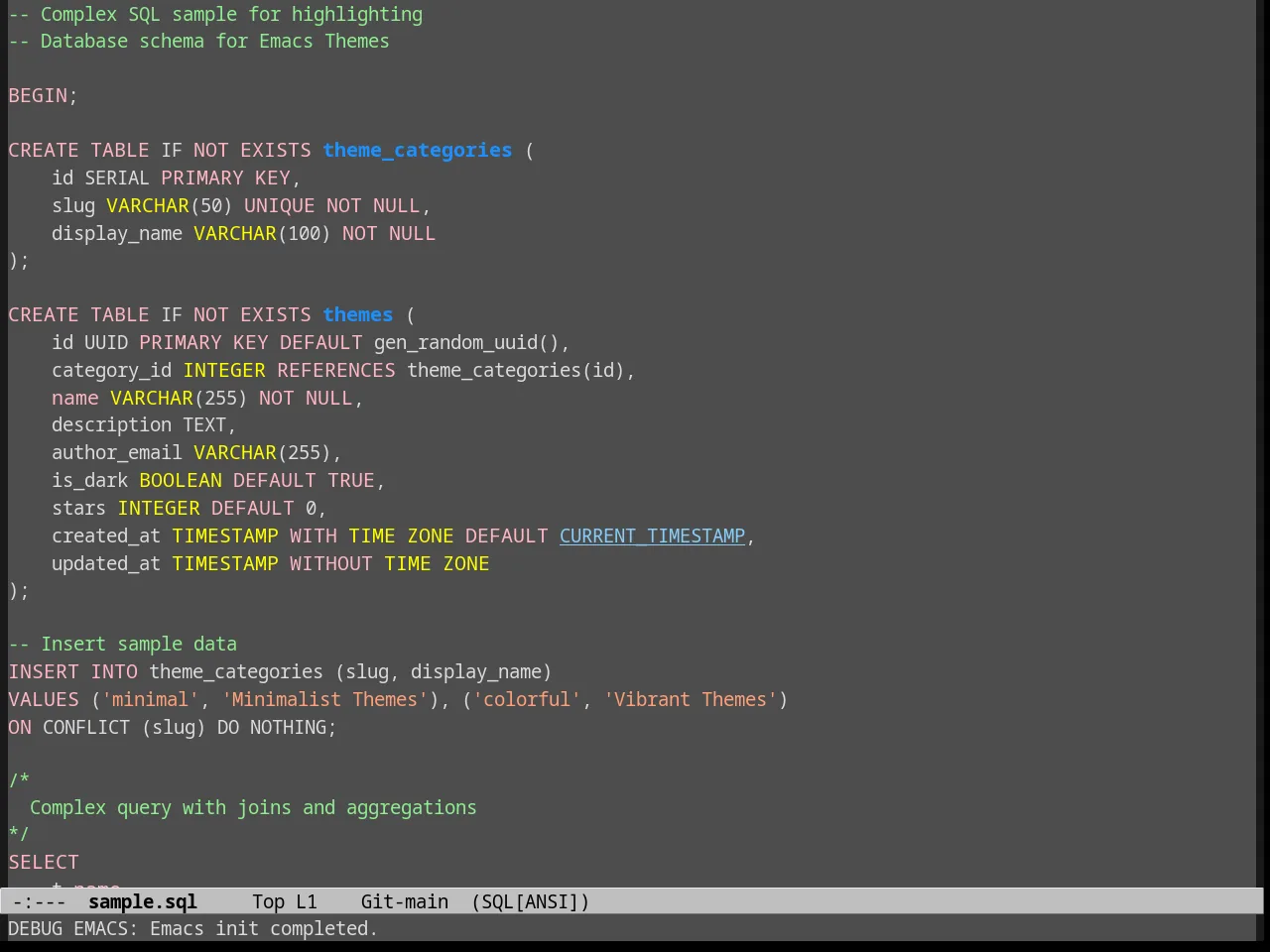Screen dimensions: 1270x952
Task: Click the CONFLICT keyword
Action: click(86, 727)
